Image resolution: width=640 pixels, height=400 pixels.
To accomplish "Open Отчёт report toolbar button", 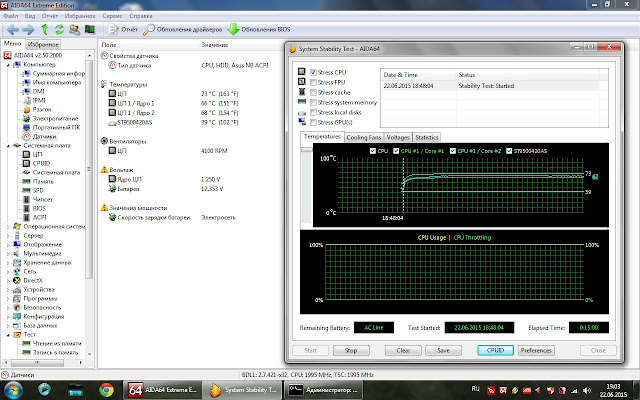I will (123, 29).
